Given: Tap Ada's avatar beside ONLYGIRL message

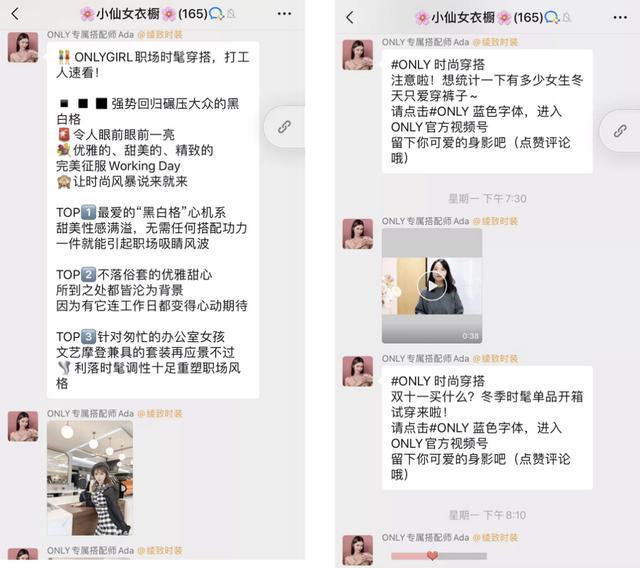Looking at the screenshot, I should pos(23,48).
